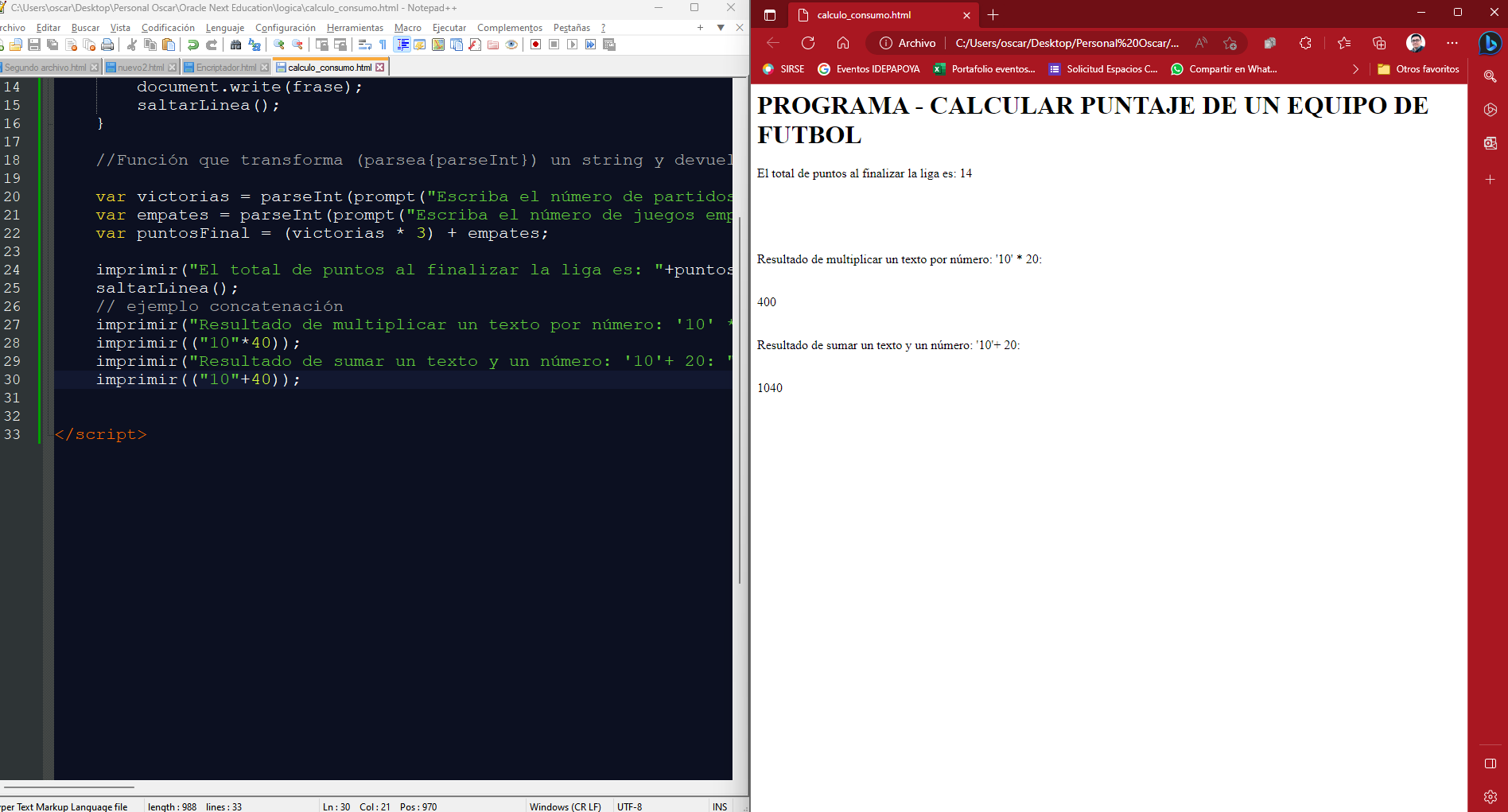The image size is (1508, 812).
Task: Click the Save All toolbar icon
Action: 52,45
